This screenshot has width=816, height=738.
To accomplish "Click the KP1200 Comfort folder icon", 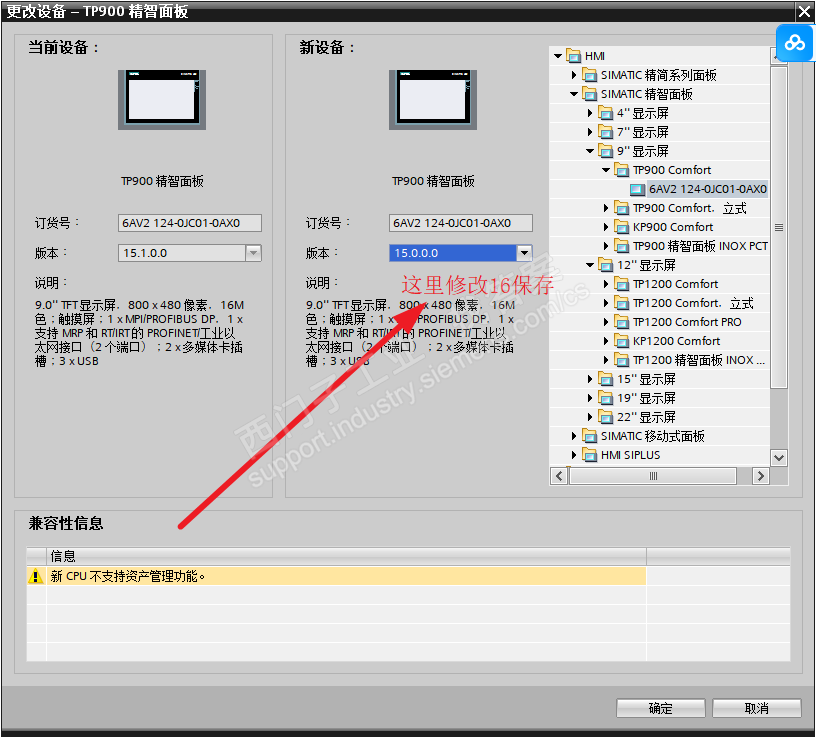I will pyautogui.click(x=621, y=341).
